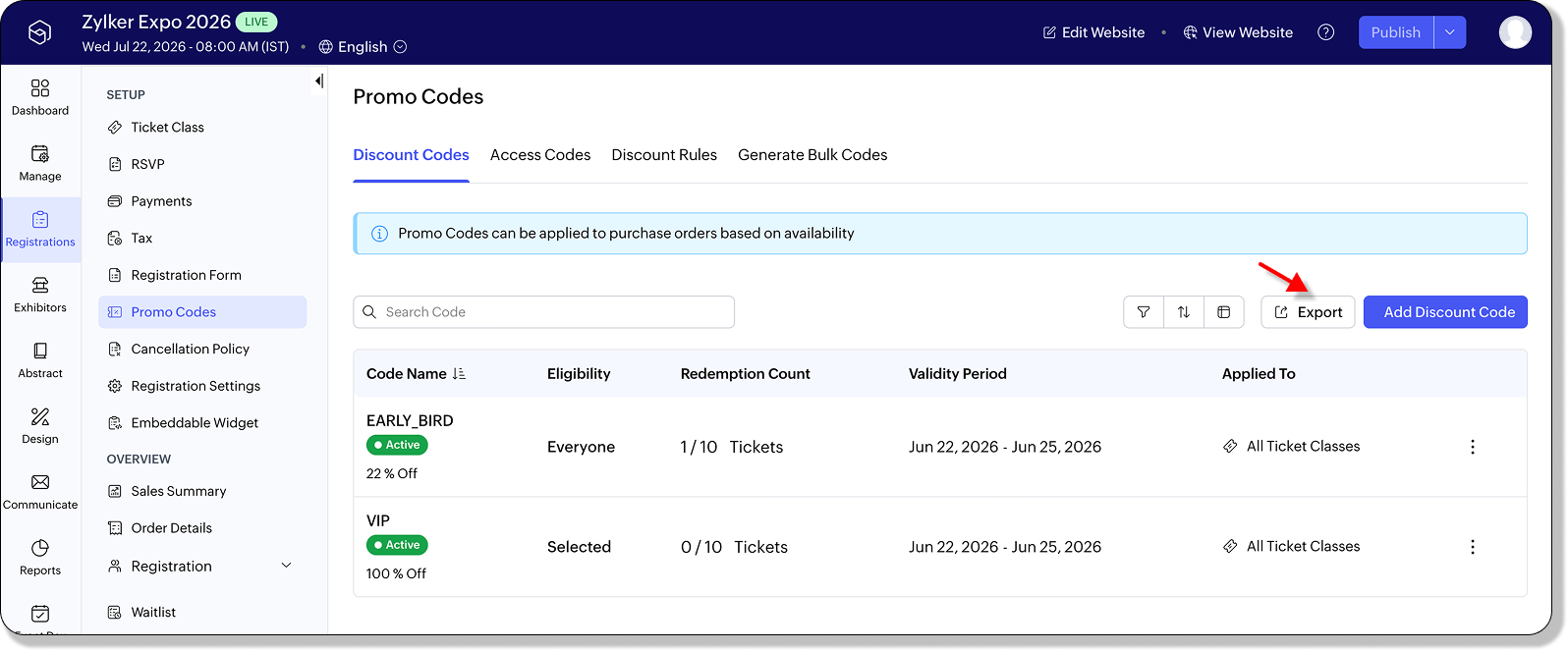Click the EARLY_BIRD code name
Viewport: 1568px width, 651px height.
click(x=410, y=421)
